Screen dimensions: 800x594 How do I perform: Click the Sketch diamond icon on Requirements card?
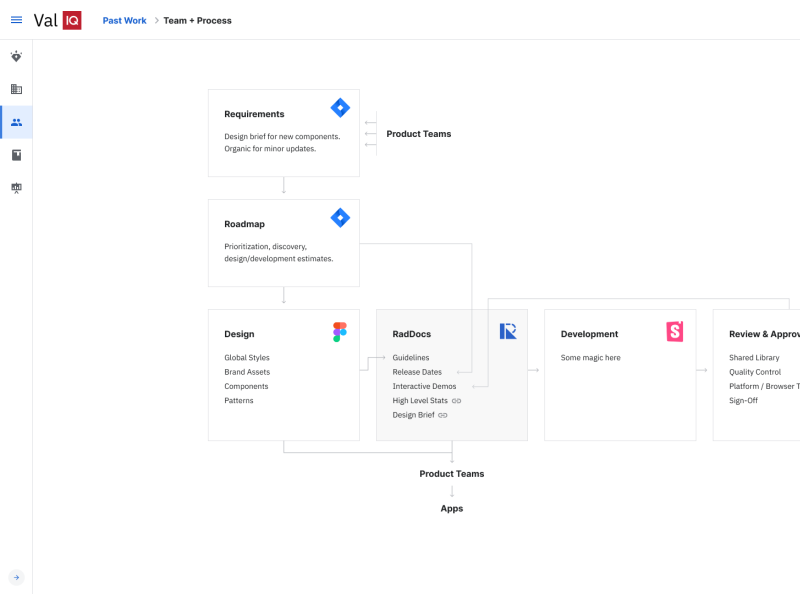pyautogui.click(x=340, y=107)
